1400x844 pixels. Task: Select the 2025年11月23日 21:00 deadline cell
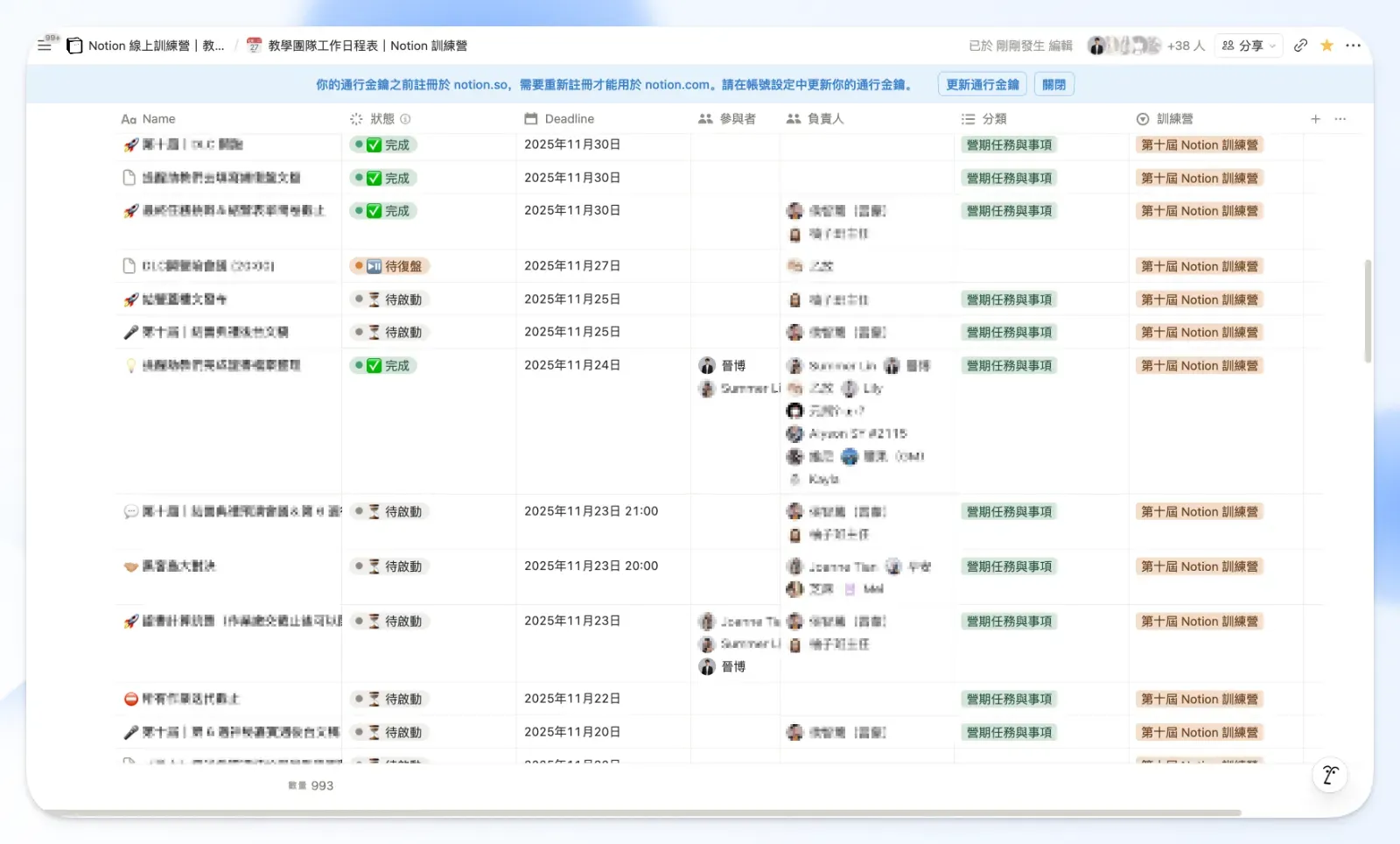603,522
